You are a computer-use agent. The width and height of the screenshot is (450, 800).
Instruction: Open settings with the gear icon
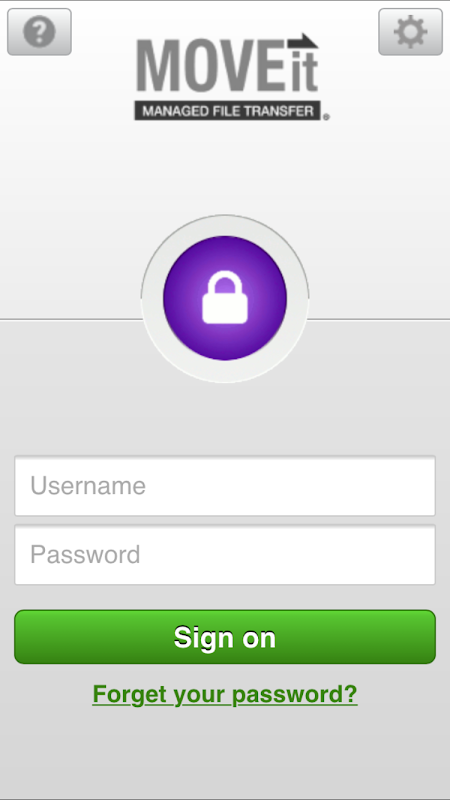point(410,32)
